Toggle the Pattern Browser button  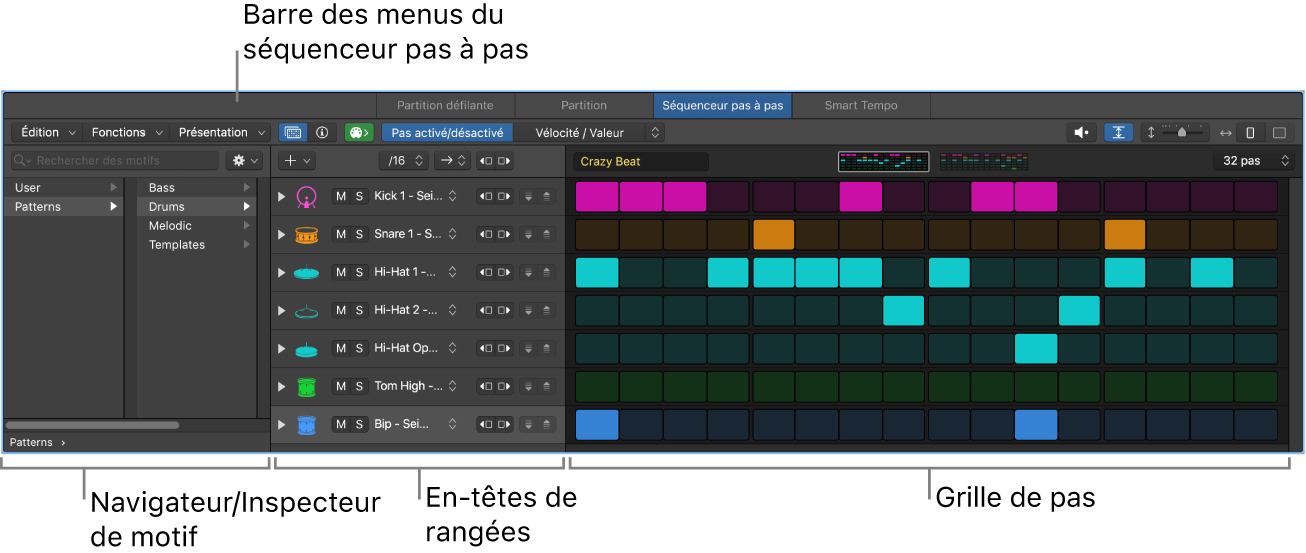(x=293, y=132)
